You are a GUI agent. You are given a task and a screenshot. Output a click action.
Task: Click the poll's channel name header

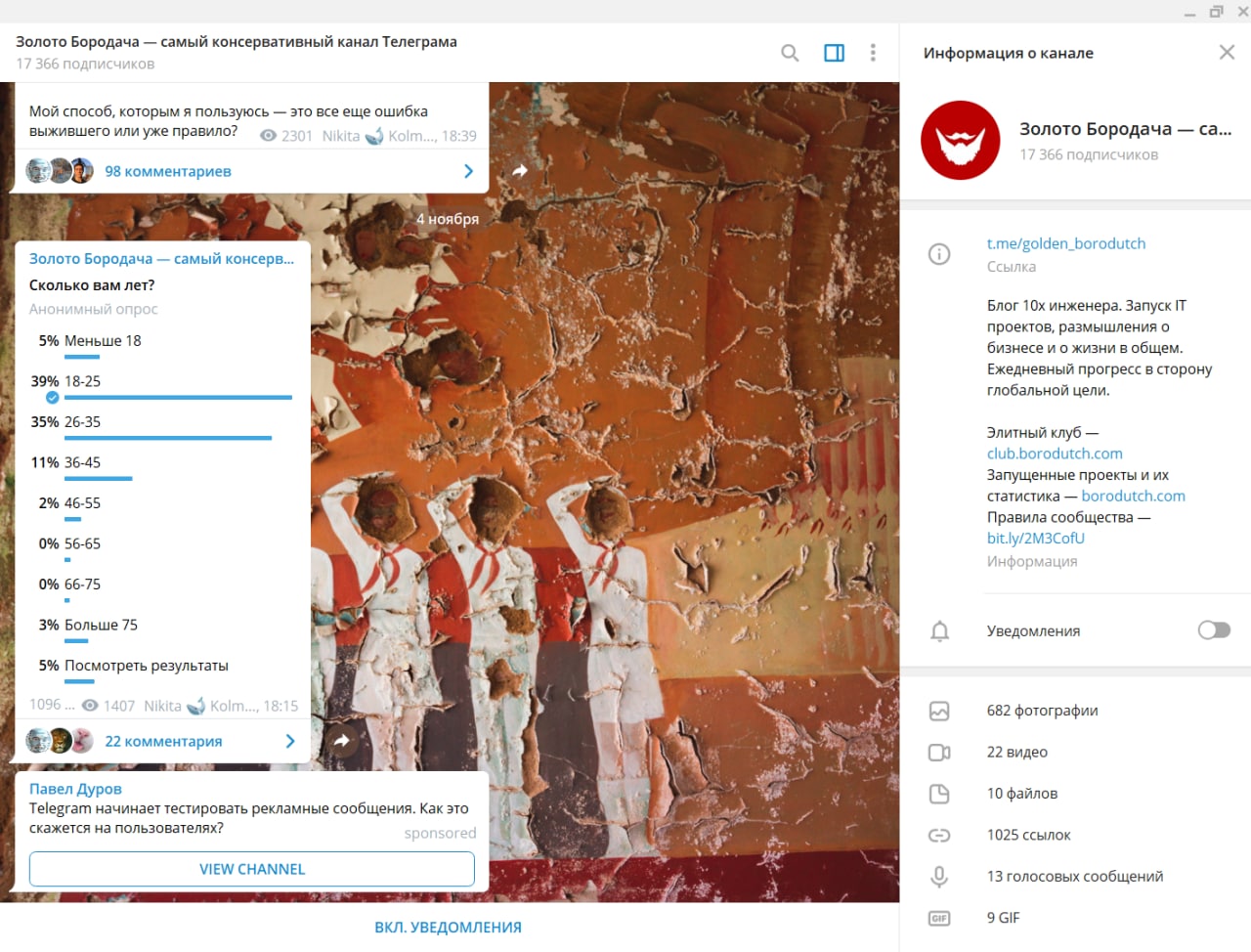pos(161,259)
